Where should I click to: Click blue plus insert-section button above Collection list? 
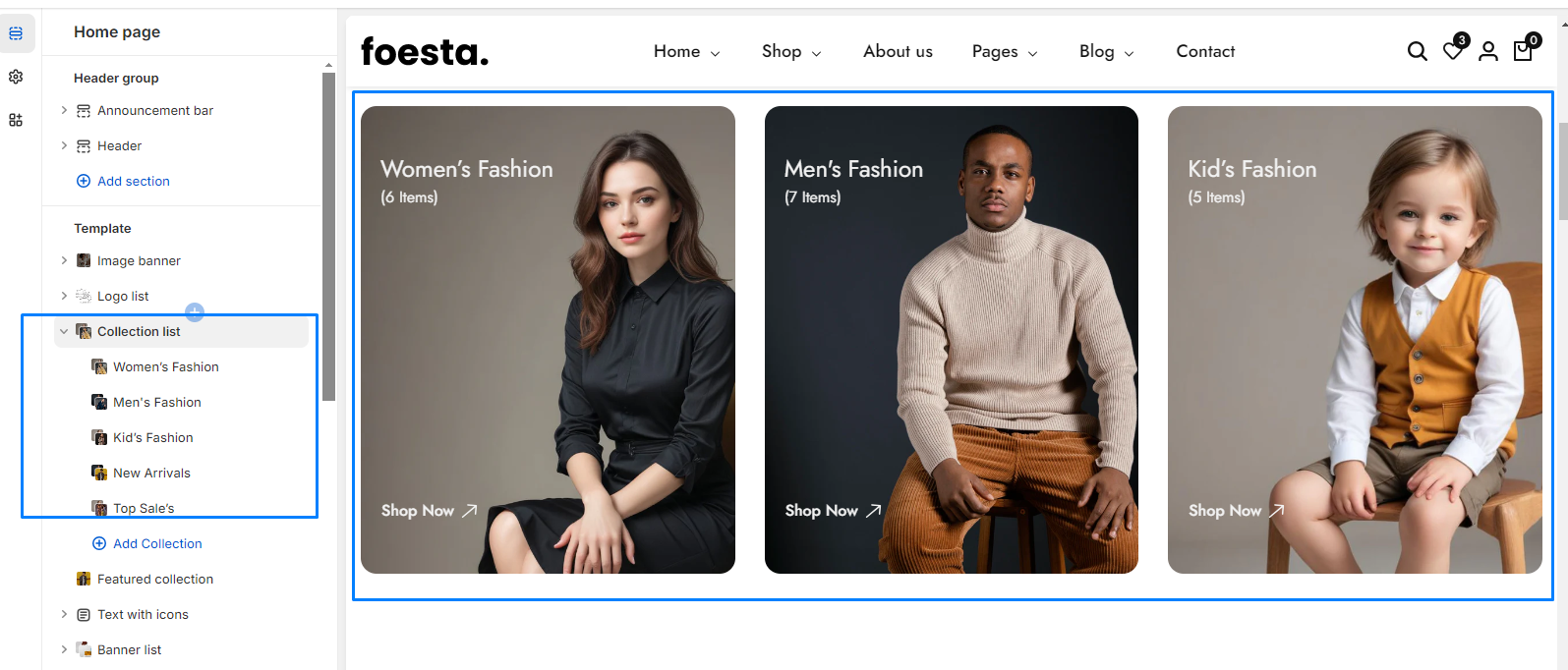pyautogui.click(x=195, y=312)
